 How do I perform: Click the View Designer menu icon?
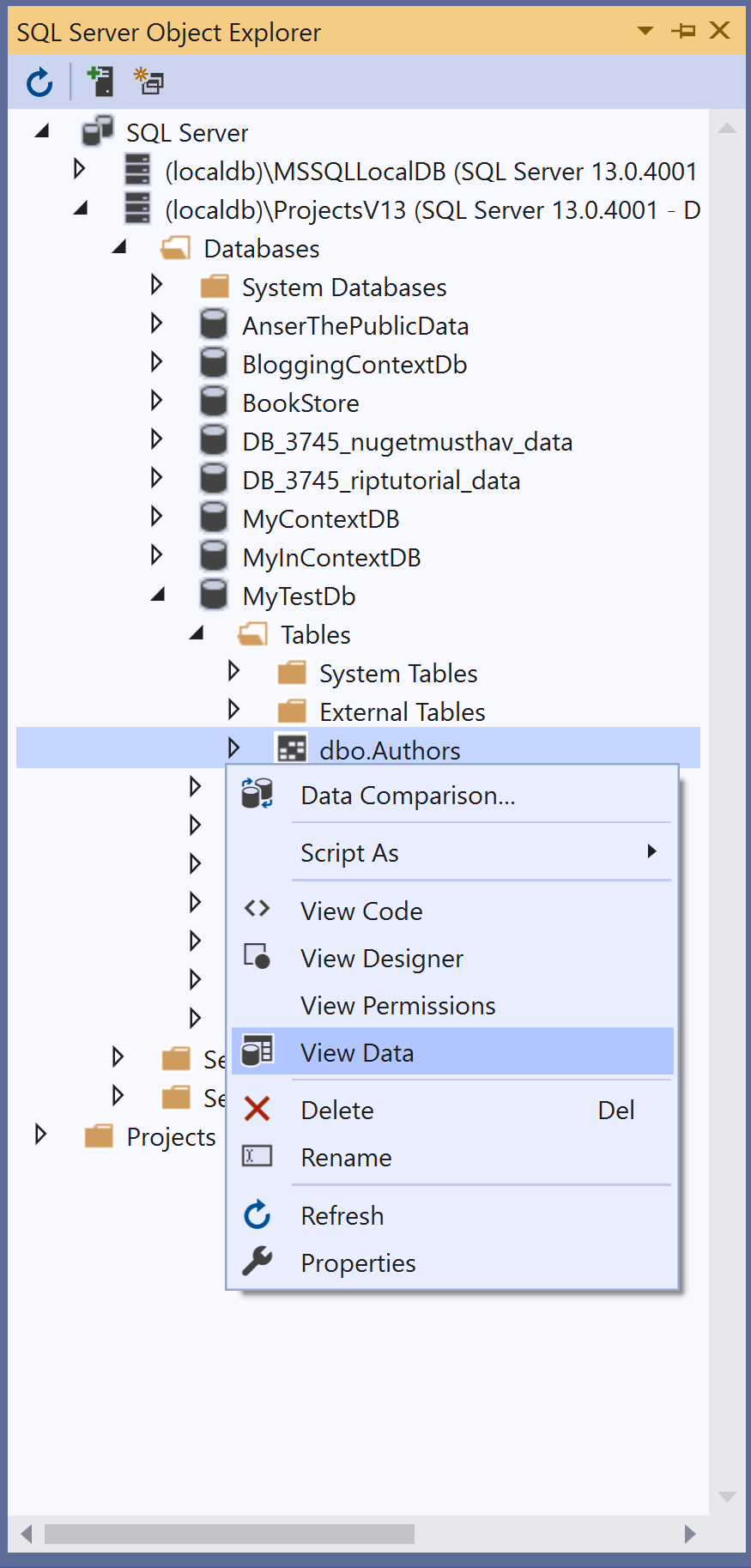coord(257,956)
